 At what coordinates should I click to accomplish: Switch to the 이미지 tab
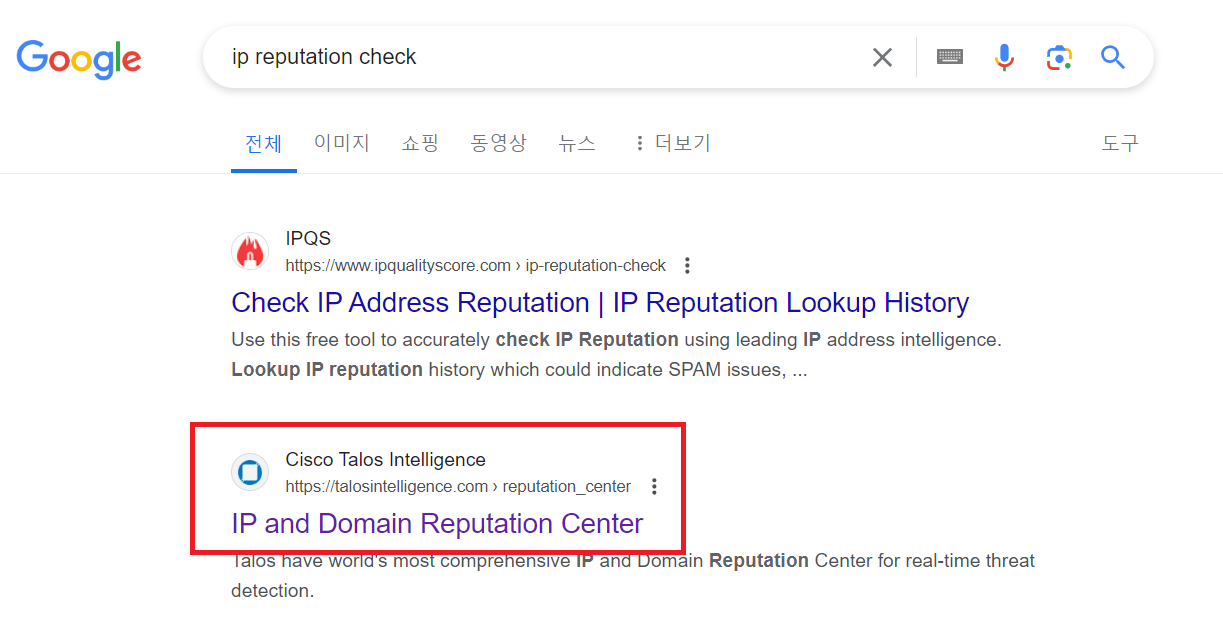(x=342, y=143)
